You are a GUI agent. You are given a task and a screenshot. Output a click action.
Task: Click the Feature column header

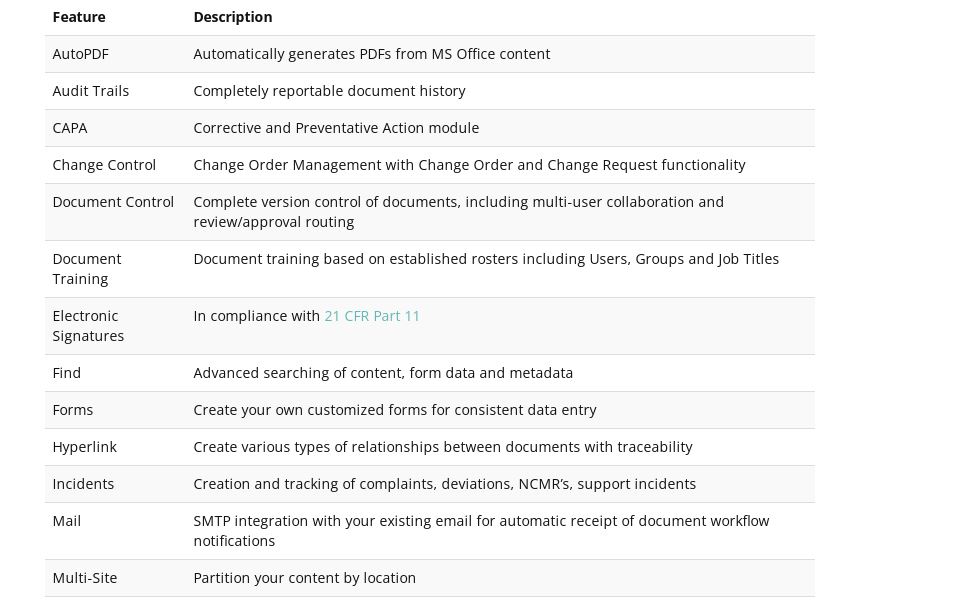click(x=79, y=17)
